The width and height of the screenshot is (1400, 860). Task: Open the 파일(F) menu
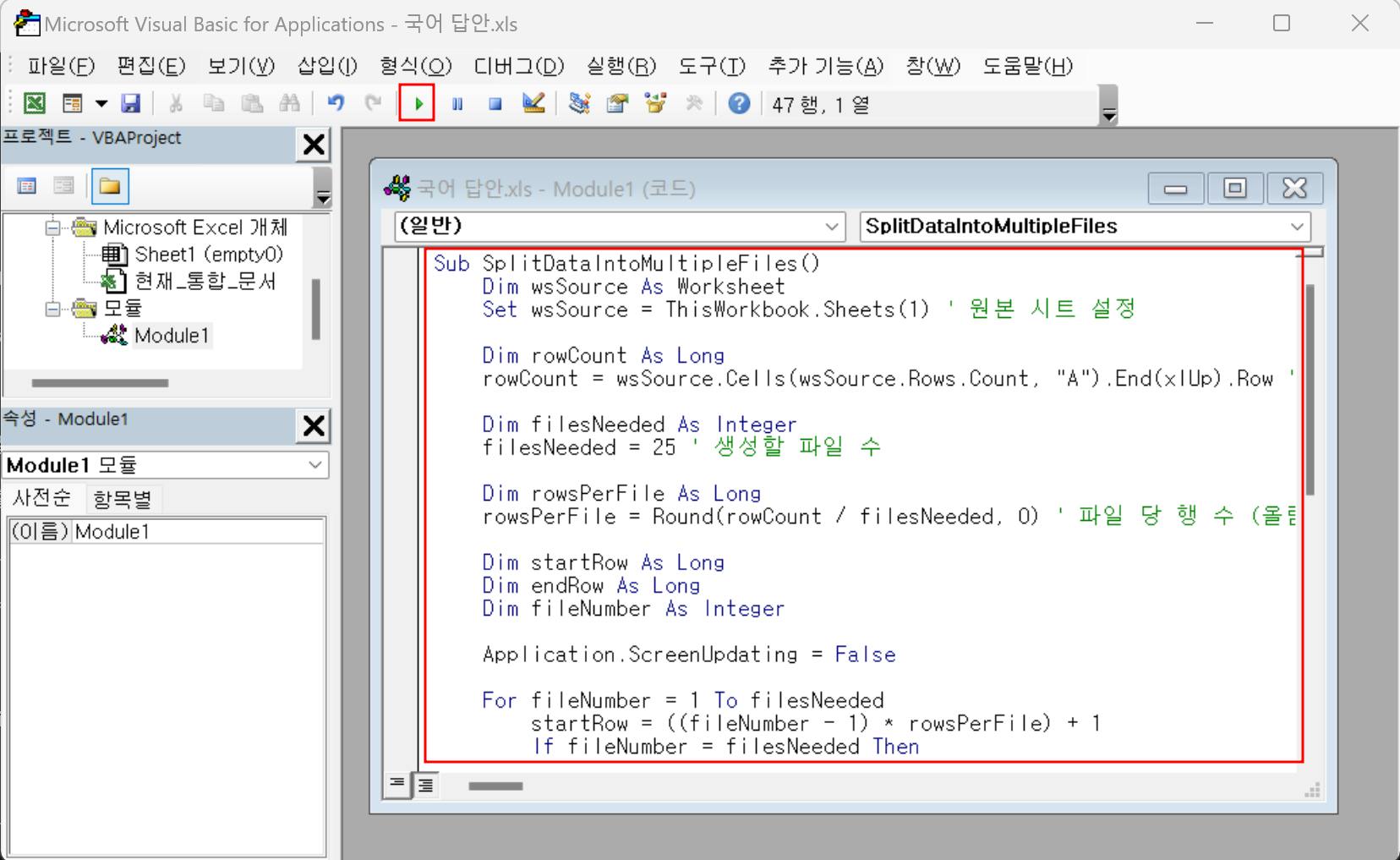(61, 66)
